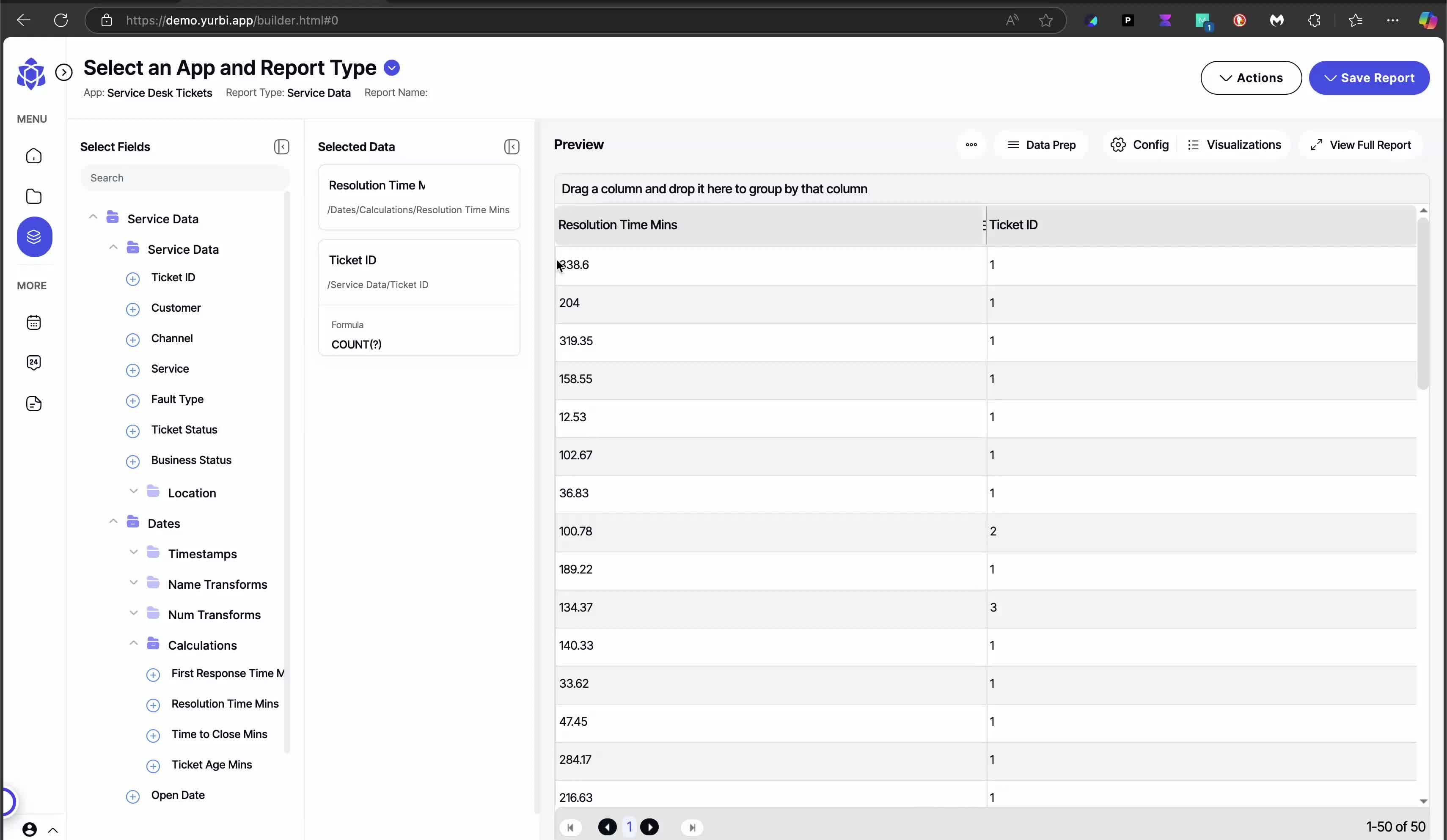Expand the Location folder
This screenshot has width=1447, height=840.
[x=134, y=491]
